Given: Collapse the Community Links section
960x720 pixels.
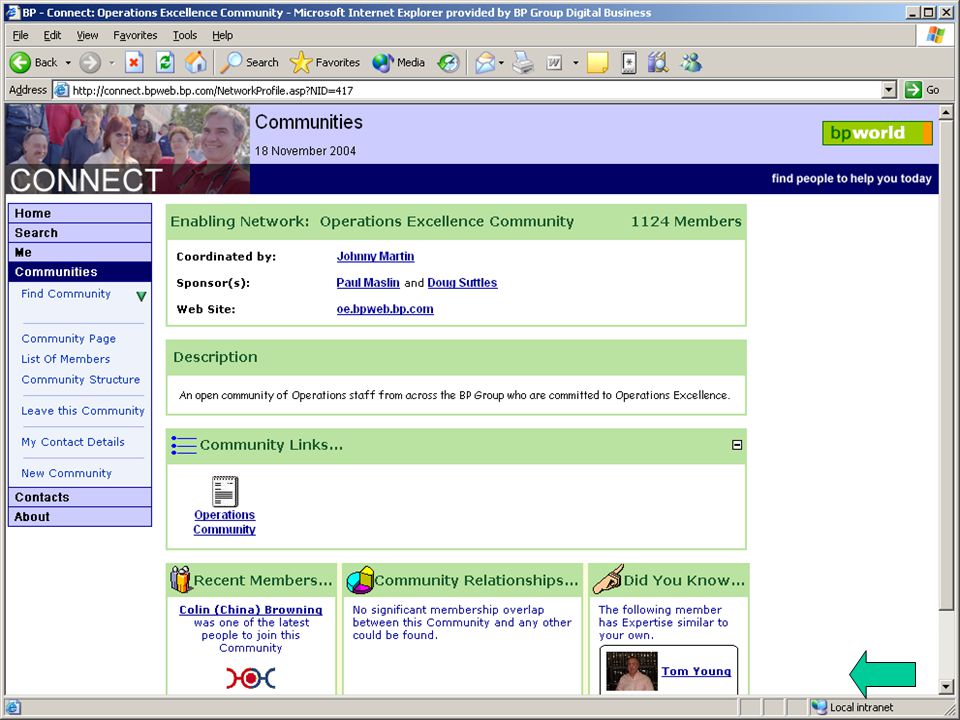Looking at the screenshot, I should [737, 445].
